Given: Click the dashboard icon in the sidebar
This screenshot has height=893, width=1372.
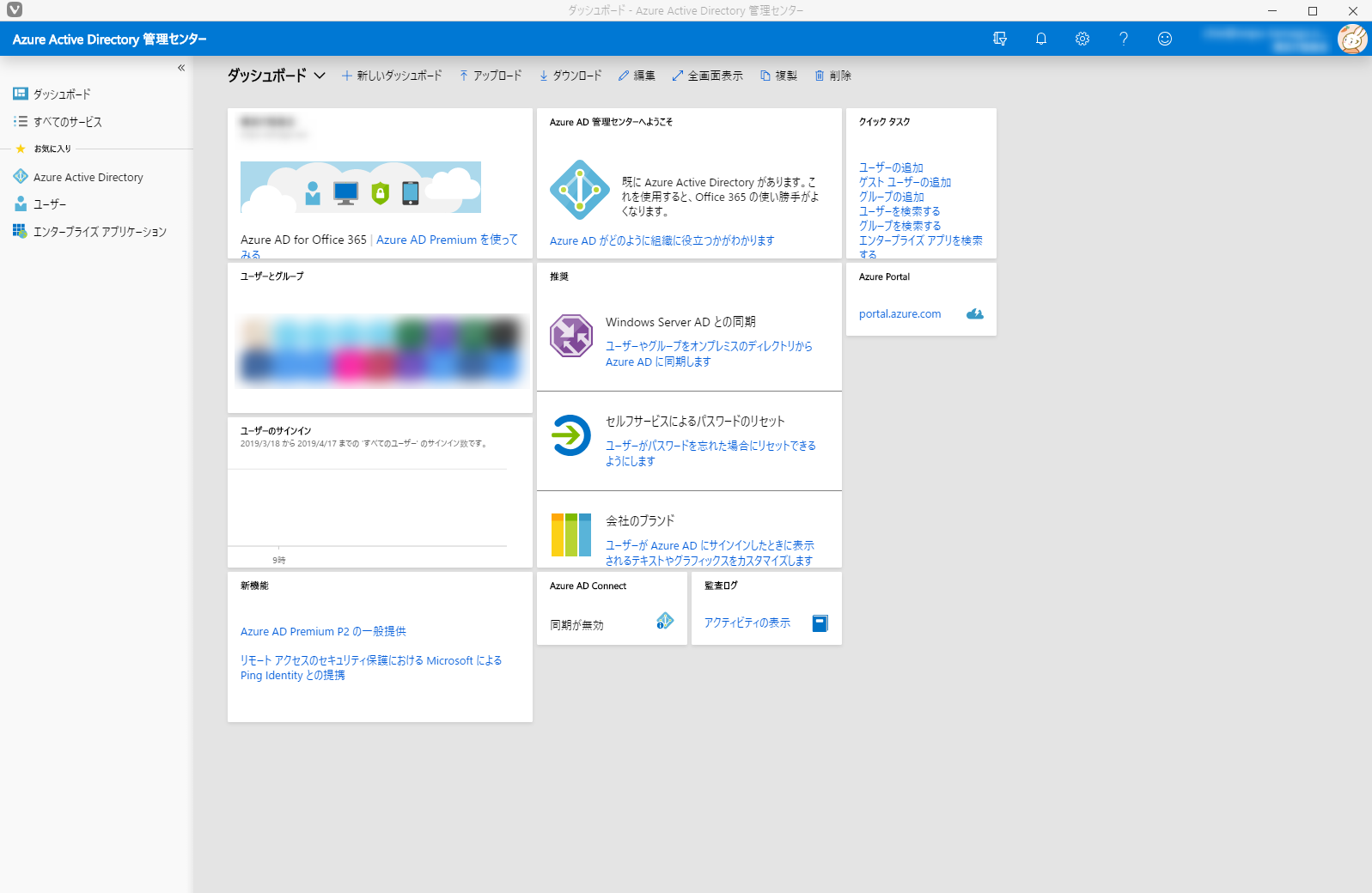Looking at the screenshot, I should pyautogui.click(x=21, y=94).
